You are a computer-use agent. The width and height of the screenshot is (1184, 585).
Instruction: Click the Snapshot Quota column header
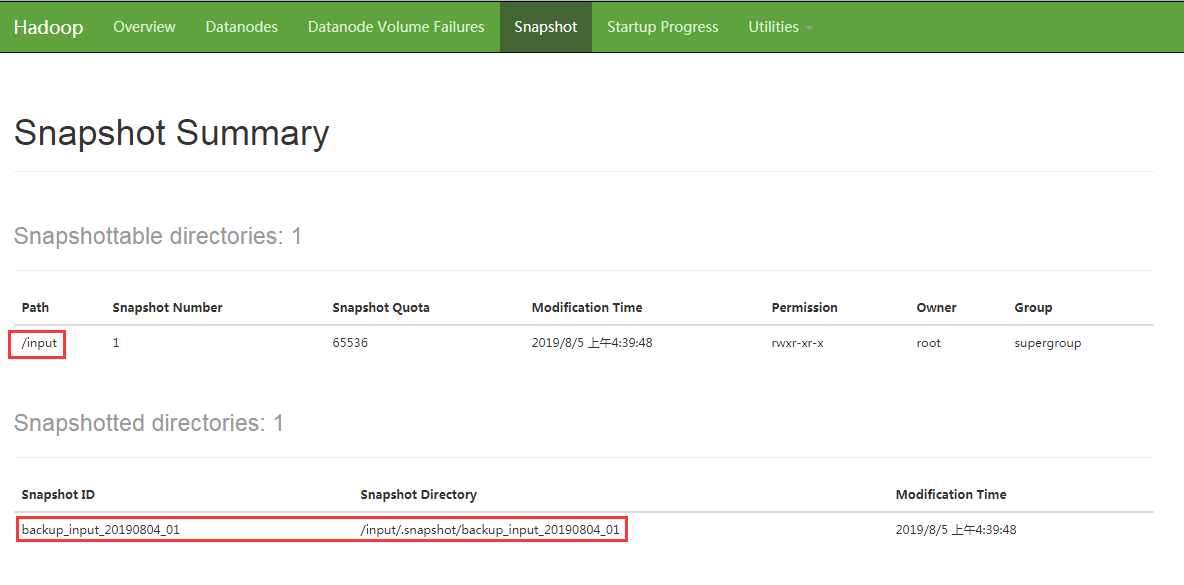[x=381, y=307]
